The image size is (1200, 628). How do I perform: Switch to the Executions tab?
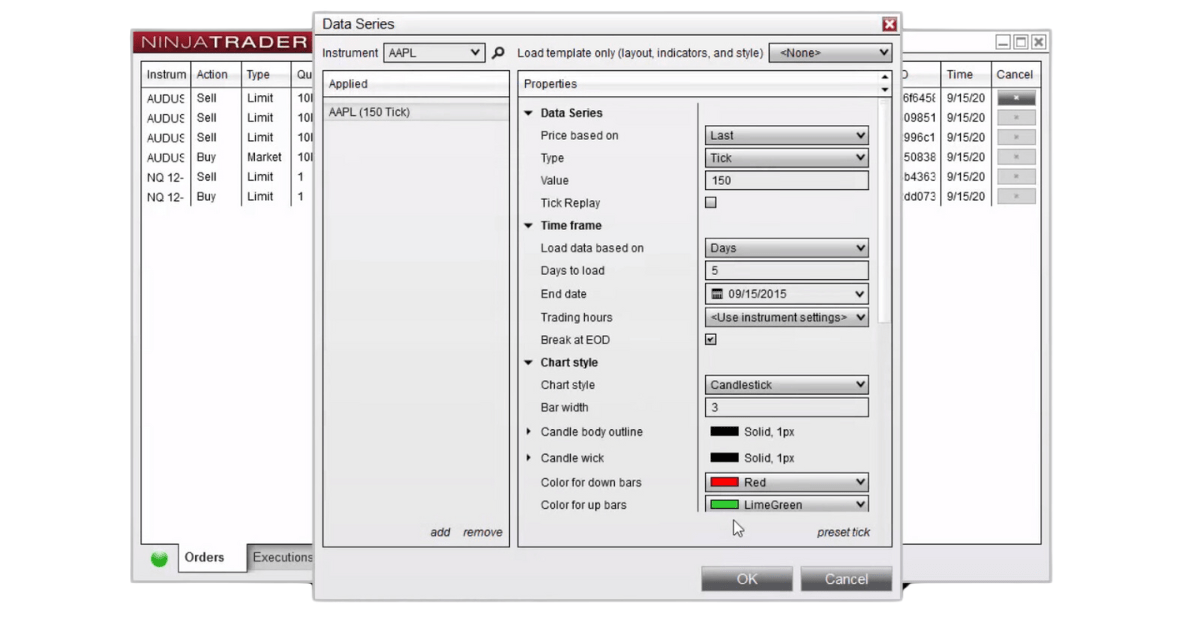[281, 558]
